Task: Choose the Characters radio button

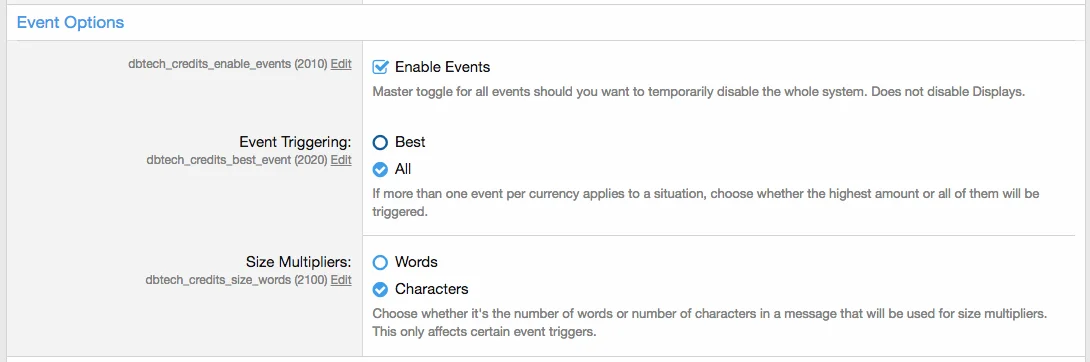Action: click(380, 289)
